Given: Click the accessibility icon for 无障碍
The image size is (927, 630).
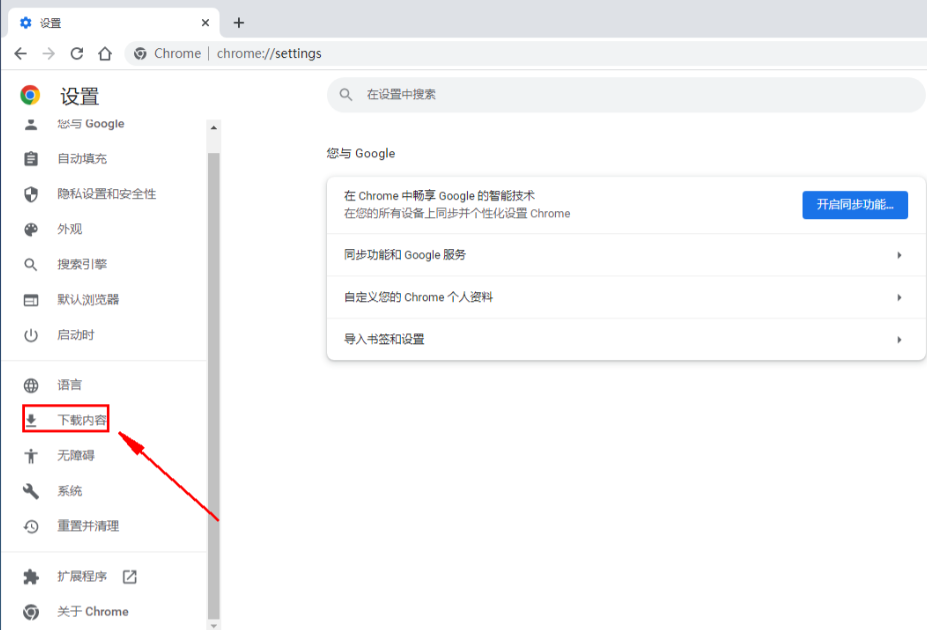Looking at the screenshot, I should [x=31, y=456].
